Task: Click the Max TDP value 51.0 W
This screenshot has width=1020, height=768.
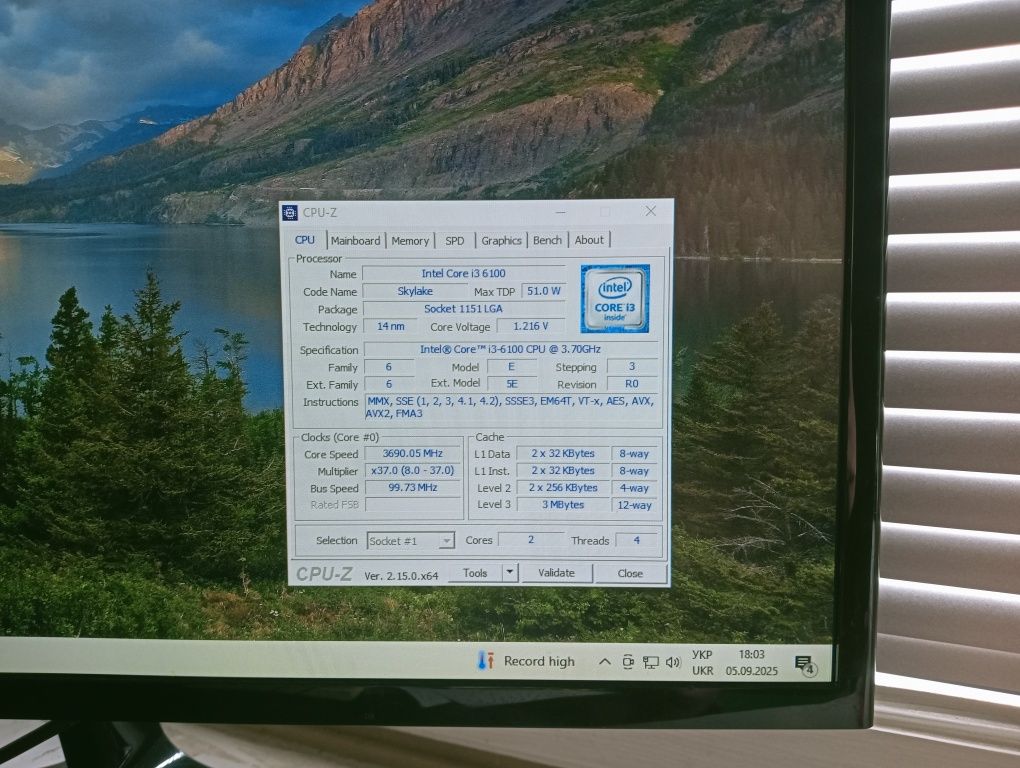Action: click(543, 291)
